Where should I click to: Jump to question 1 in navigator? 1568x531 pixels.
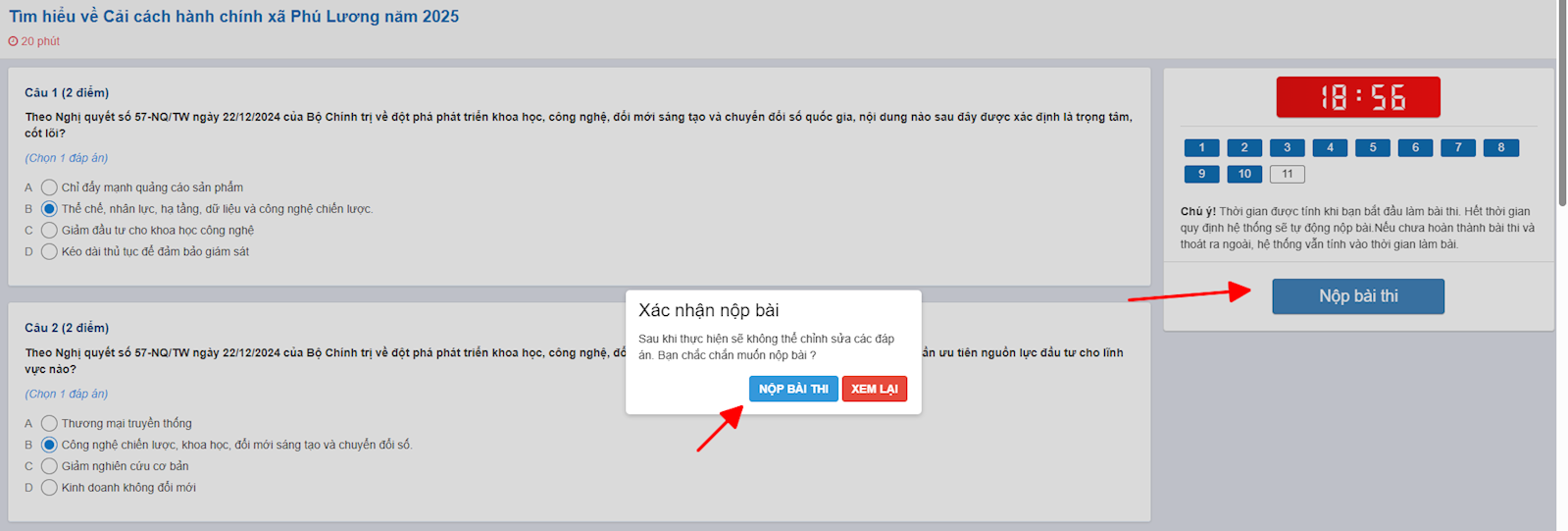[x=1201, y=148]
